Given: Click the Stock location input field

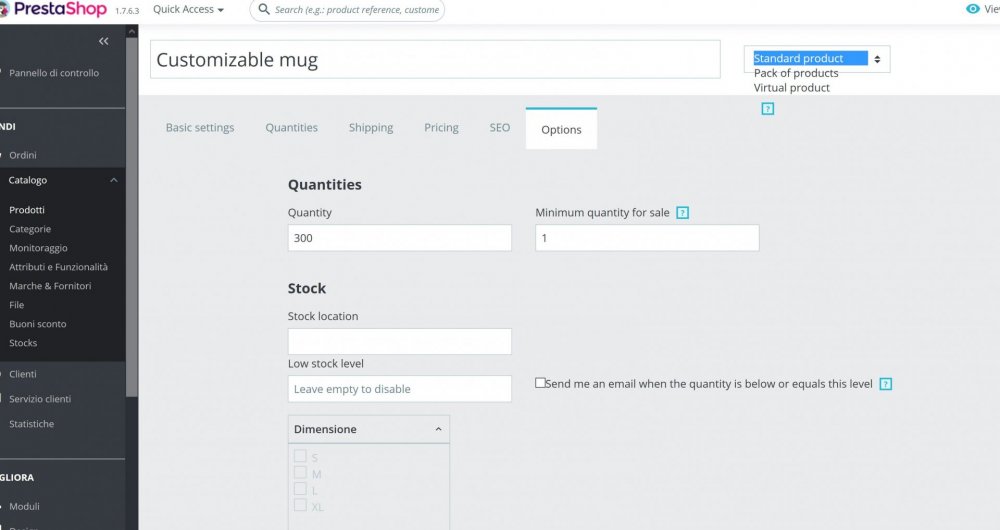Looking at the screenshot, I should (x=399, y=341).
